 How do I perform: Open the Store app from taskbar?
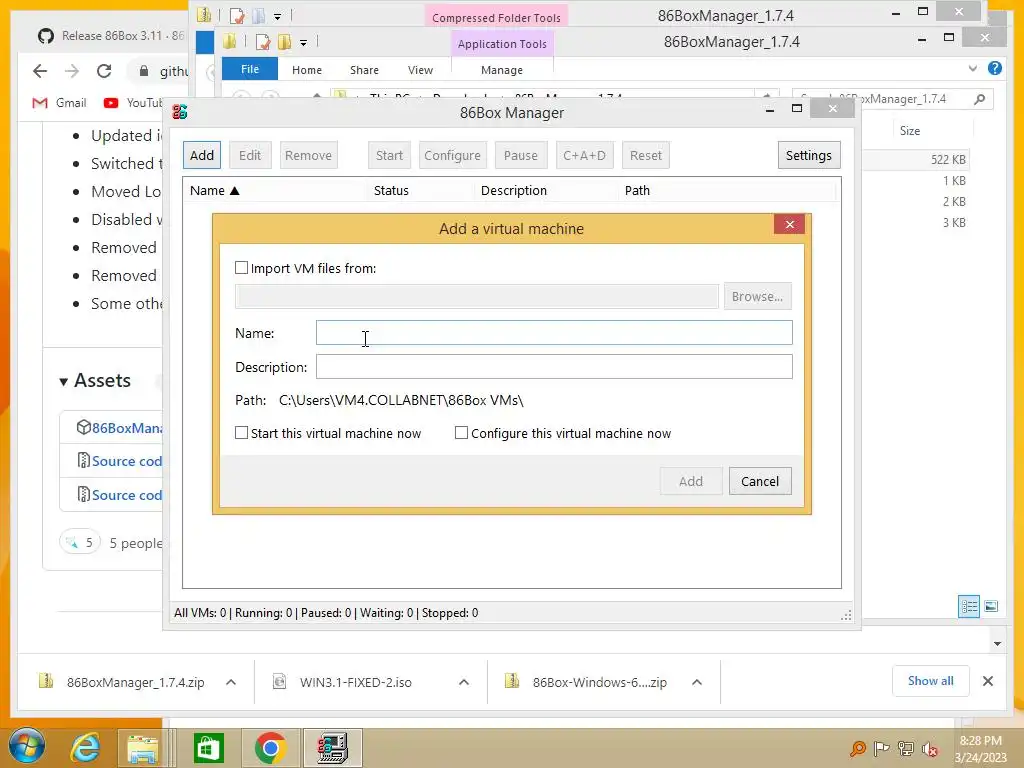click(x=209, y=748)
